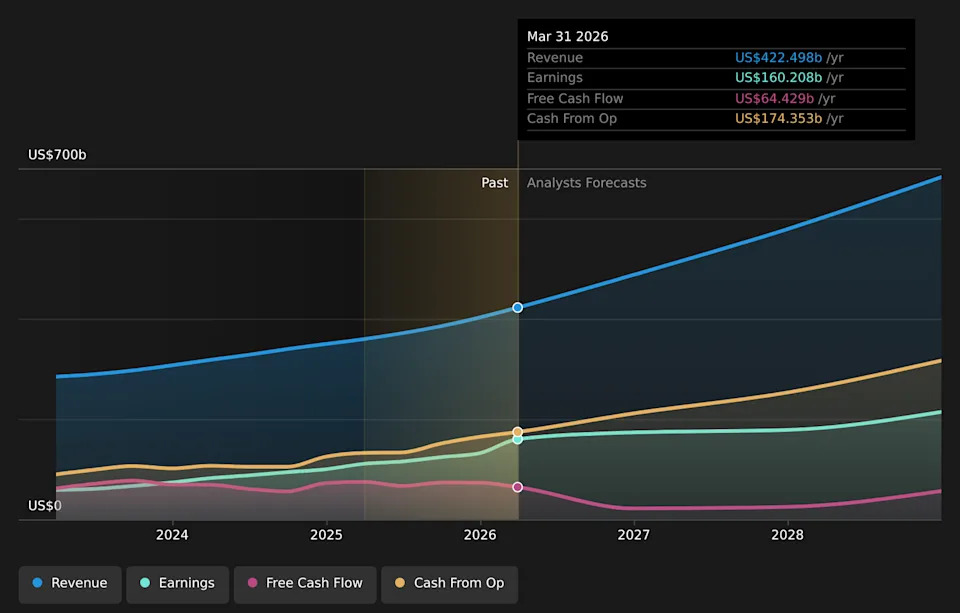Click the US$174.353b cash from op value
The image size is (960, 613).
click(778, 118)
